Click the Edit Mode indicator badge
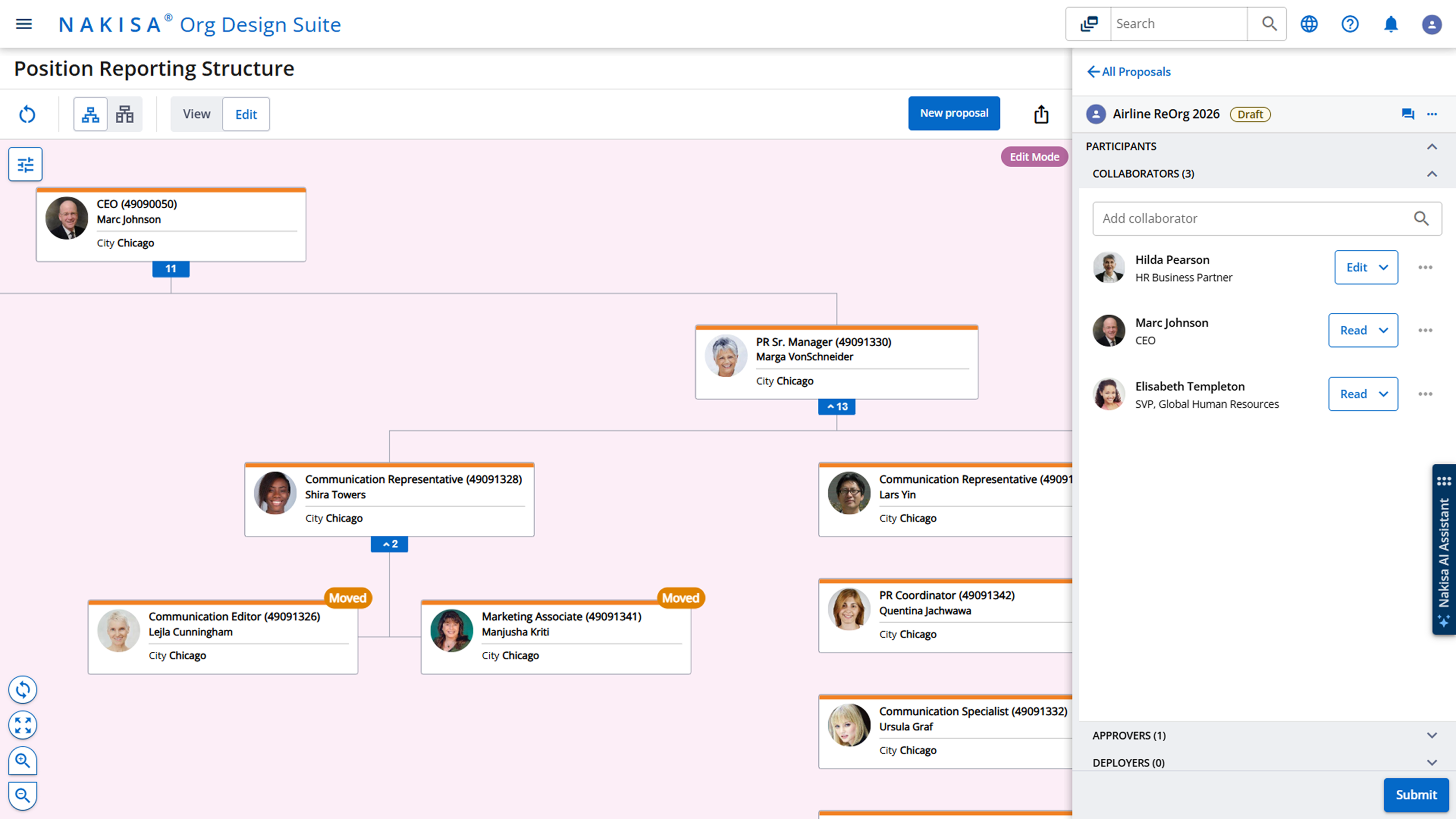 click(x=1034, y=157)
